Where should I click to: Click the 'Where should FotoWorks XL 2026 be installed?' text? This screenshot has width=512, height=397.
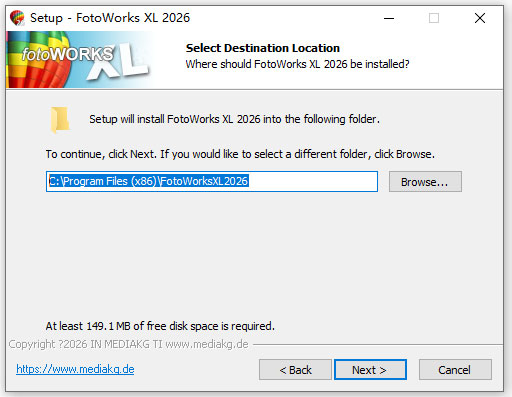point(297,64)
